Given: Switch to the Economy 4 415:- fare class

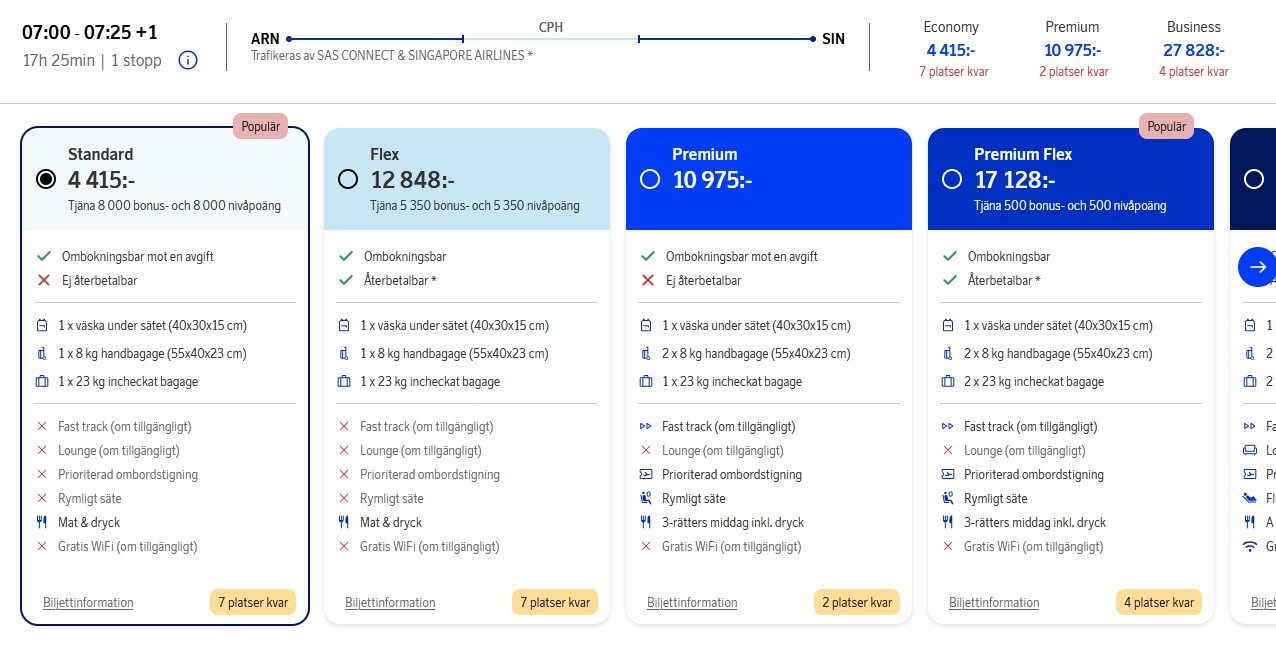Looking at the screenshot, I should [x=952, y=49].
